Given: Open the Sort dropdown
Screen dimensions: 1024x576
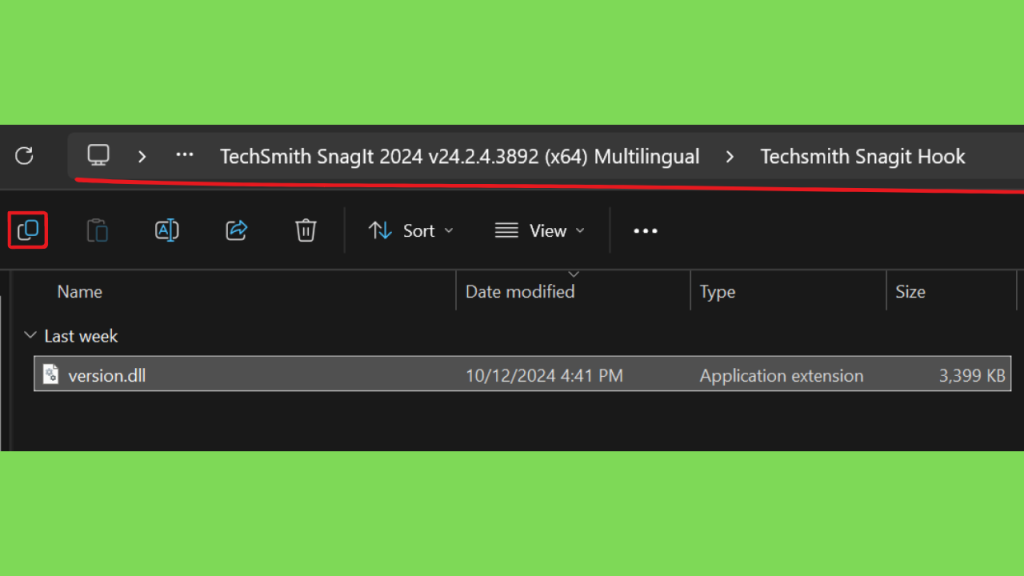Looking at the screenshot, I should coord(411,231).
